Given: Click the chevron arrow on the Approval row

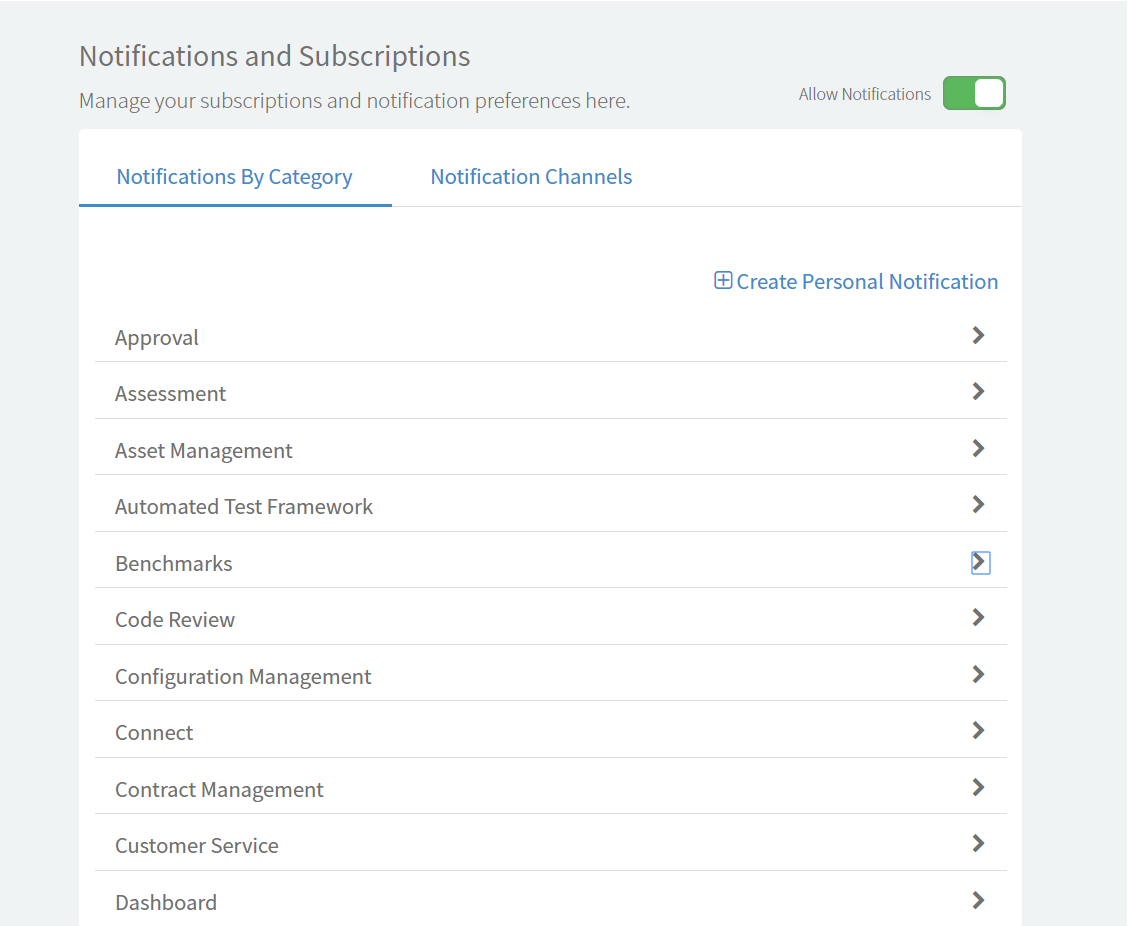Looking at the screenshot, I should coord(978,335).
